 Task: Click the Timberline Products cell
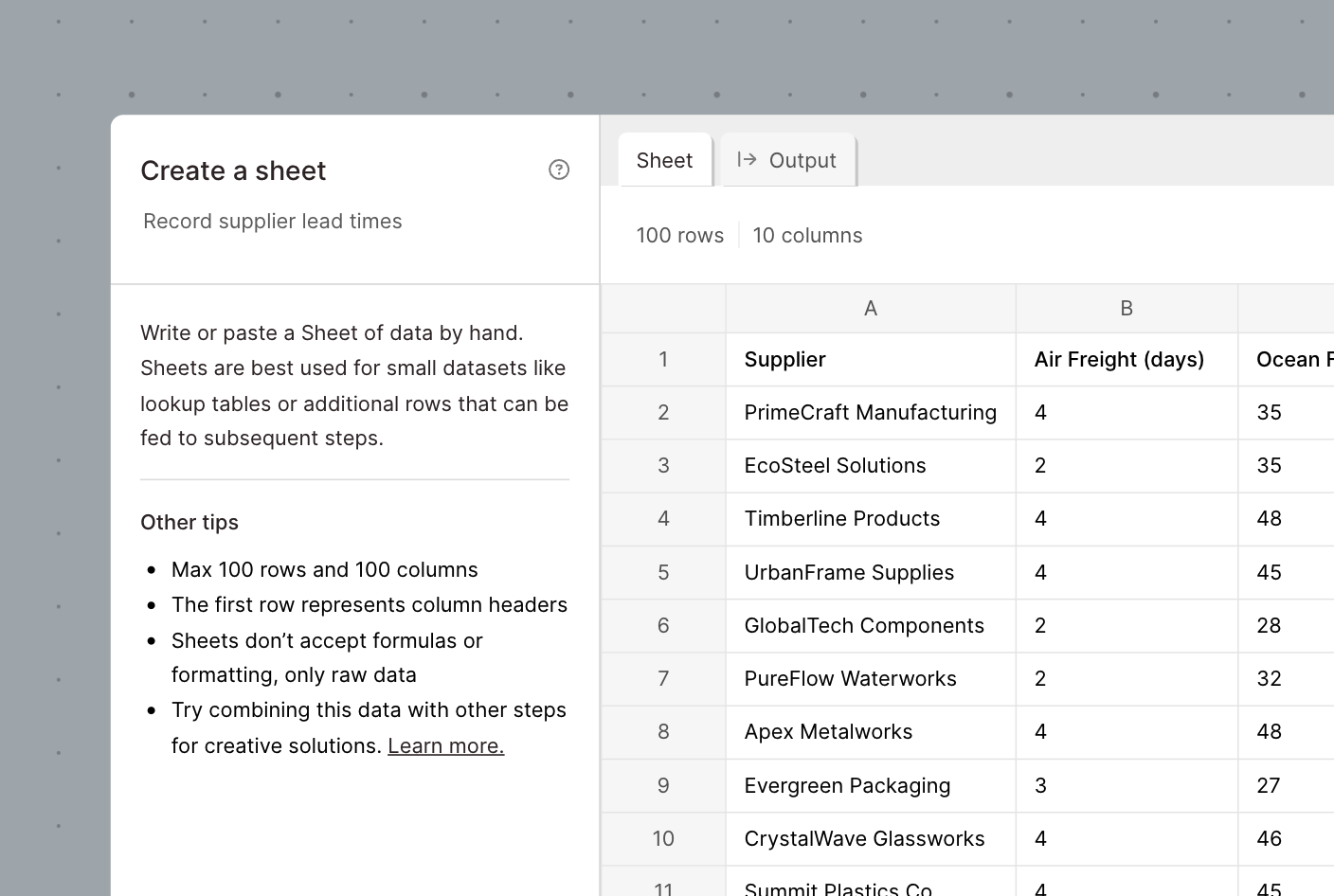pos(870,519)
